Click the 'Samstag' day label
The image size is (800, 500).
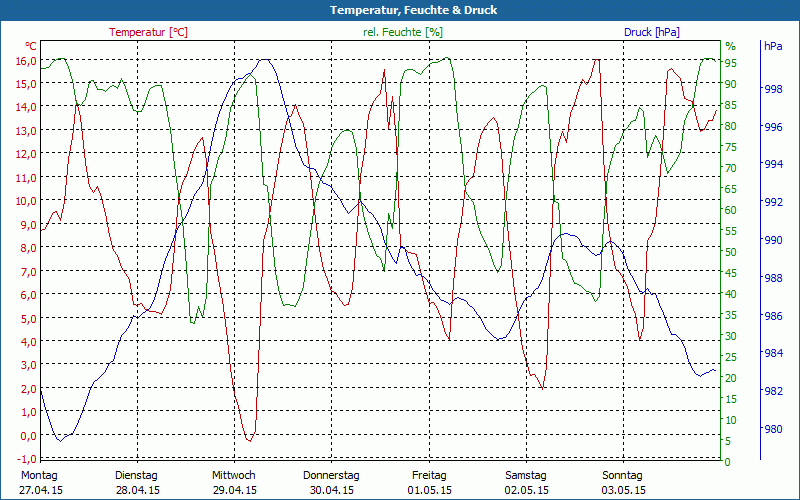(x=526, y=475)
